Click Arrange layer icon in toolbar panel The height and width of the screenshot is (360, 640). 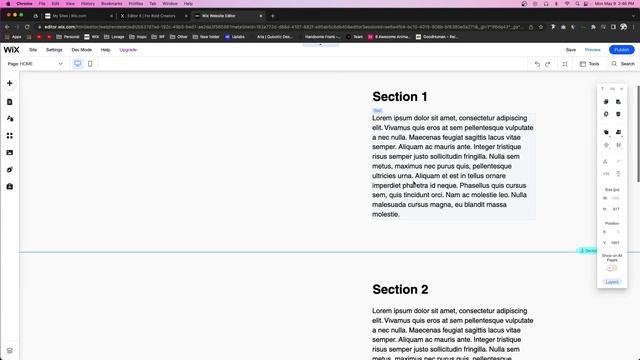point(606,132)
